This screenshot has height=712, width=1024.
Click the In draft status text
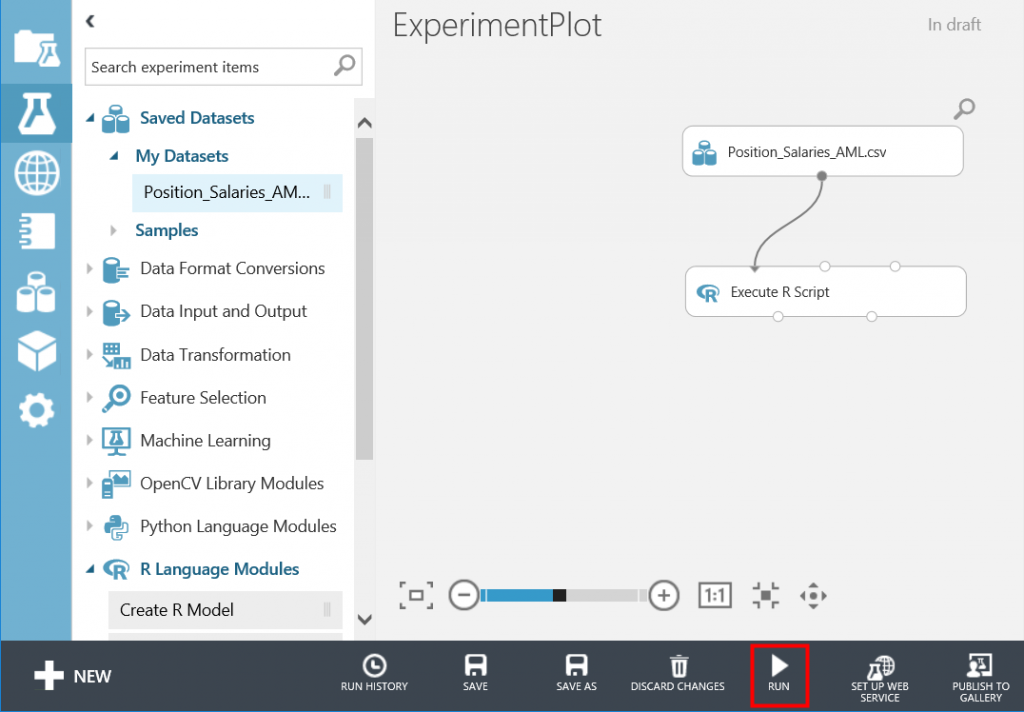pyautogui.click(x=954, y=25)
